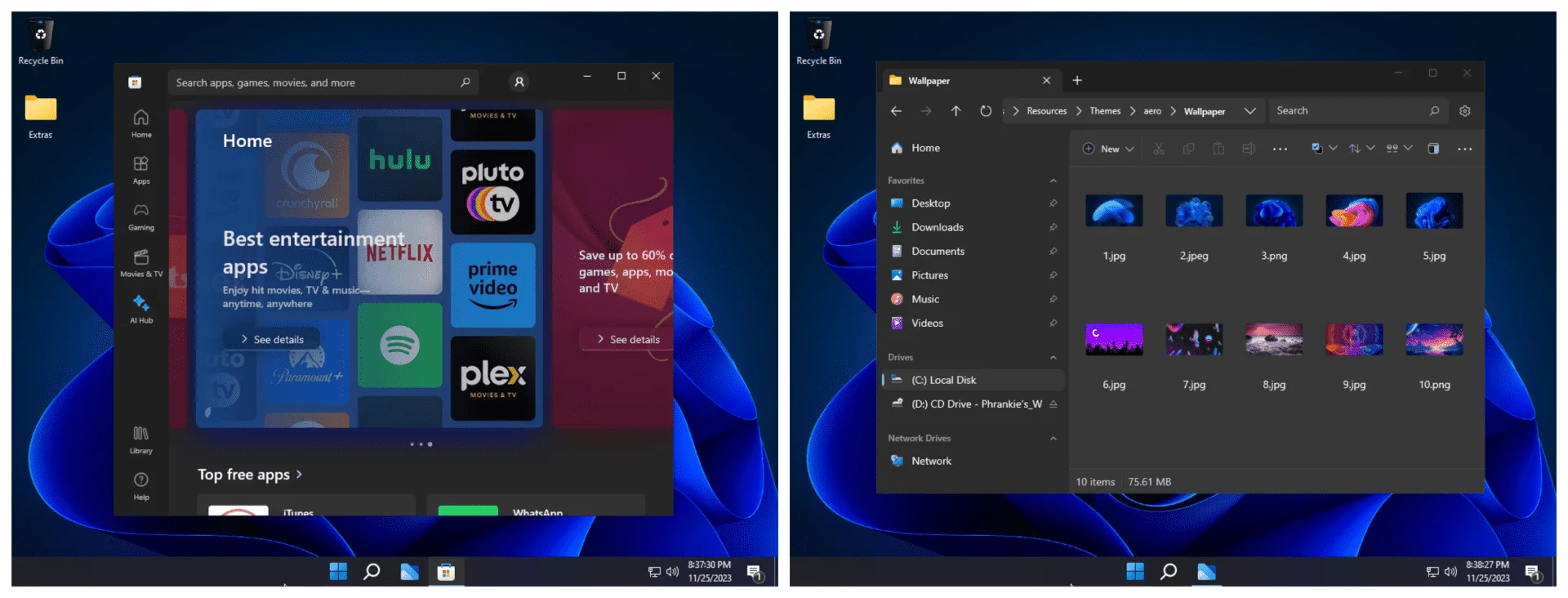Screen dimensions: 1568x598
Task: Open the user profile icon in Microsoft Store
Action: click(519, 82)
